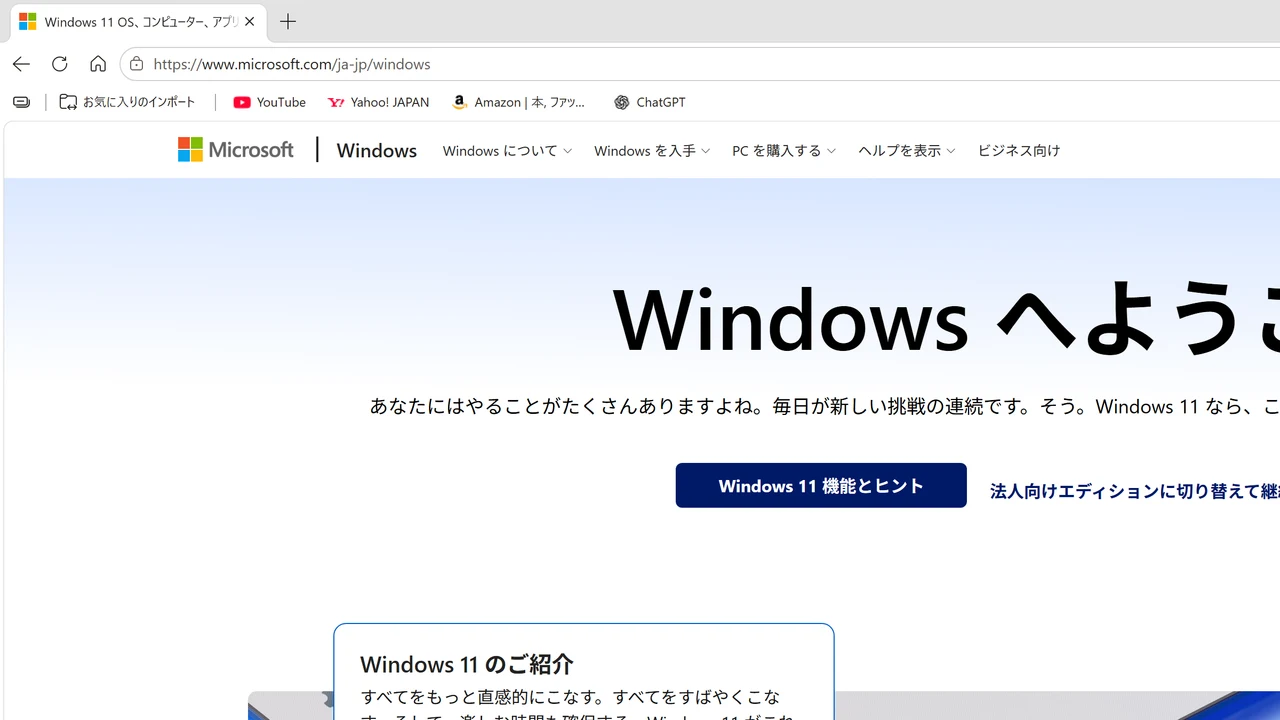Reload the page with the refresh icon
Viewport: 1280px width, 720px height.
(x=59, y=64)
